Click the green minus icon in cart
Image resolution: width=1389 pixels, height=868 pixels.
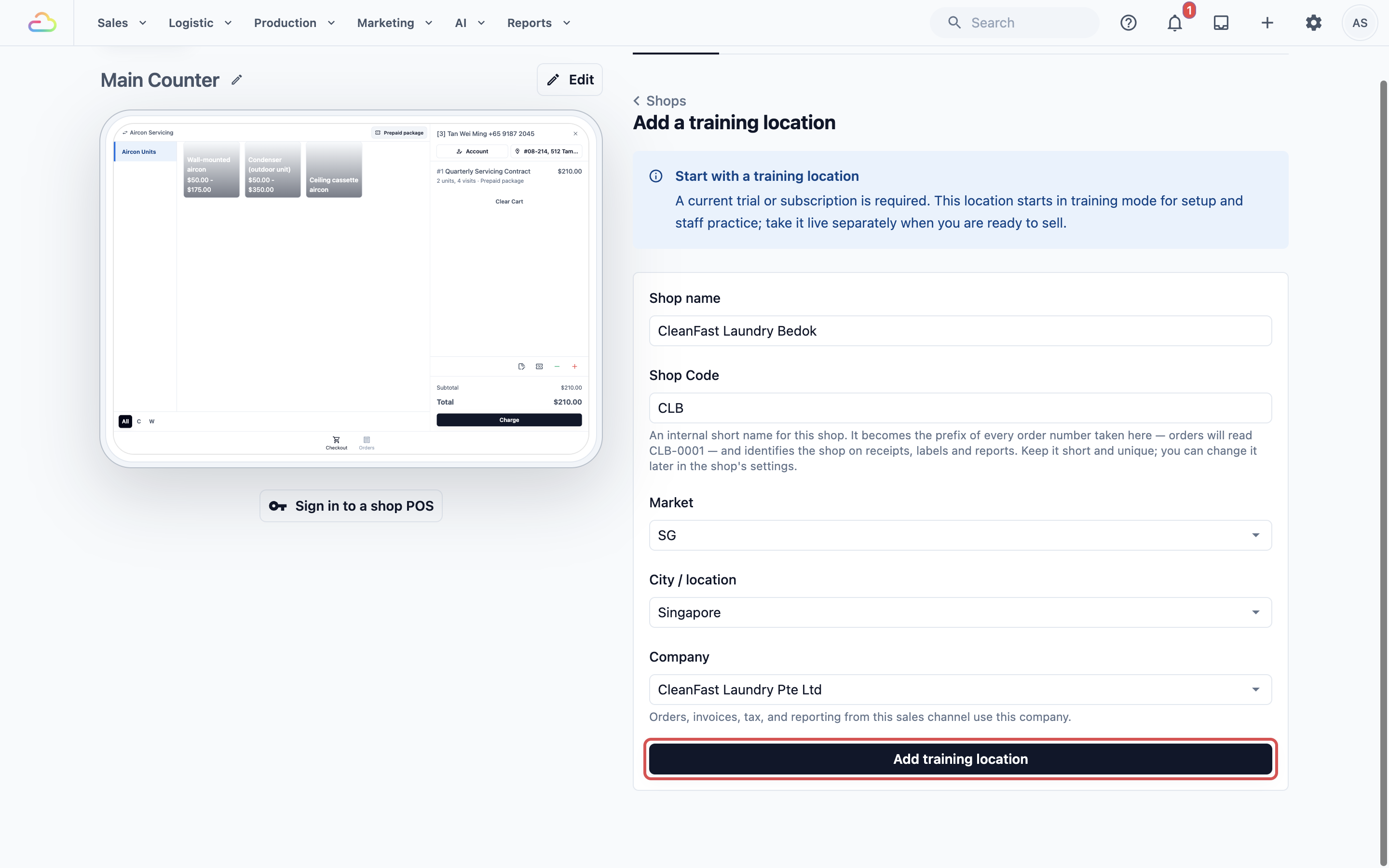click(x=557, y=366)
